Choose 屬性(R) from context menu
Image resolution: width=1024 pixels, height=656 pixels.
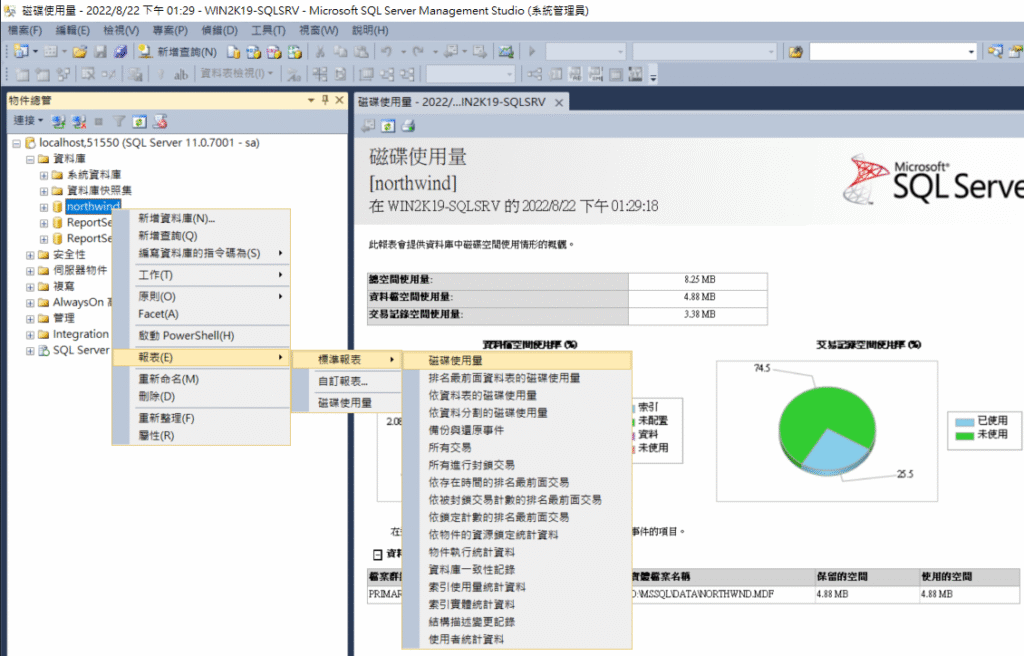[201, 436]
